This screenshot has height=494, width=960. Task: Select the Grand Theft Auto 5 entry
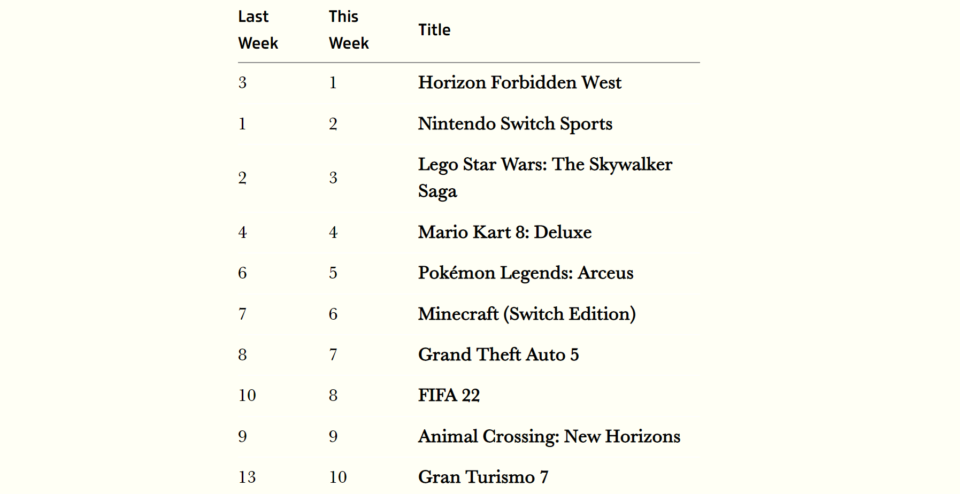(498, 355)
